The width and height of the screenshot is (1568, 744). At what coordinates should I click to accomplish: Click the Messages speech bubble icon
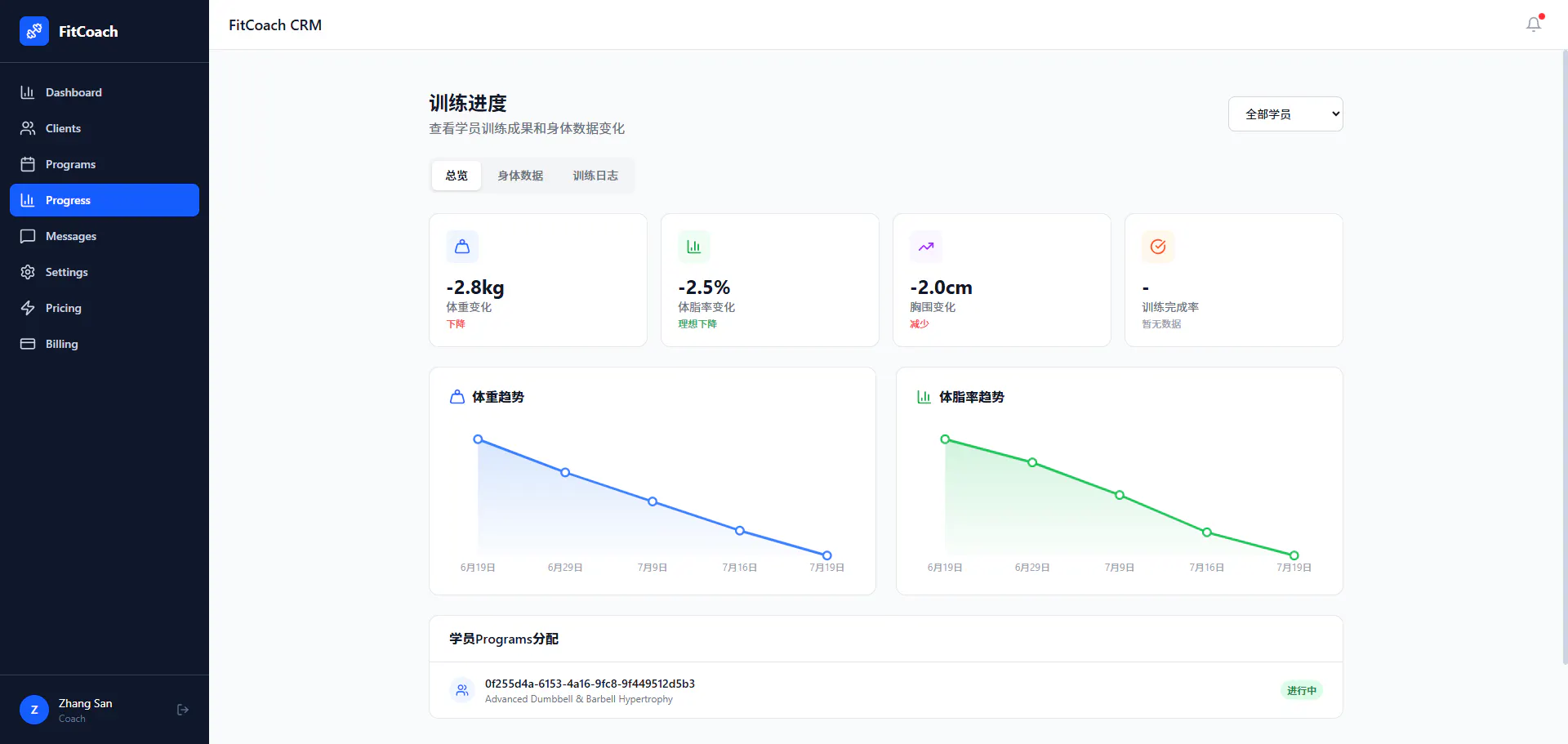(28, 236)
